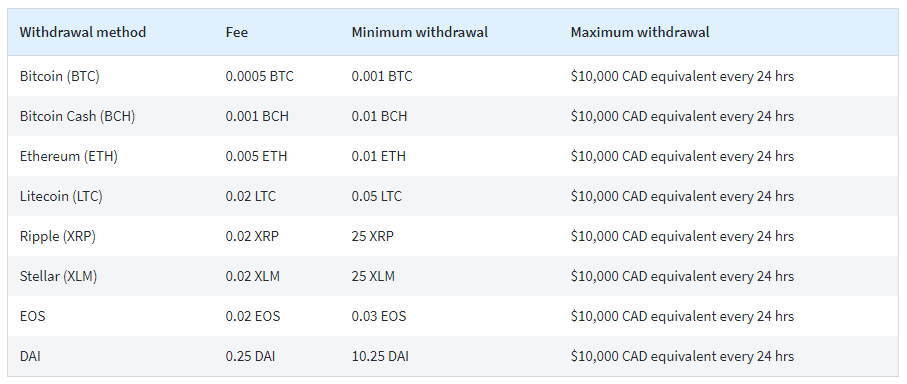The image size is (907, 384).
Task: Click the 0.03 EOS minimum withdrawal cell
Action: pos(379,316)
